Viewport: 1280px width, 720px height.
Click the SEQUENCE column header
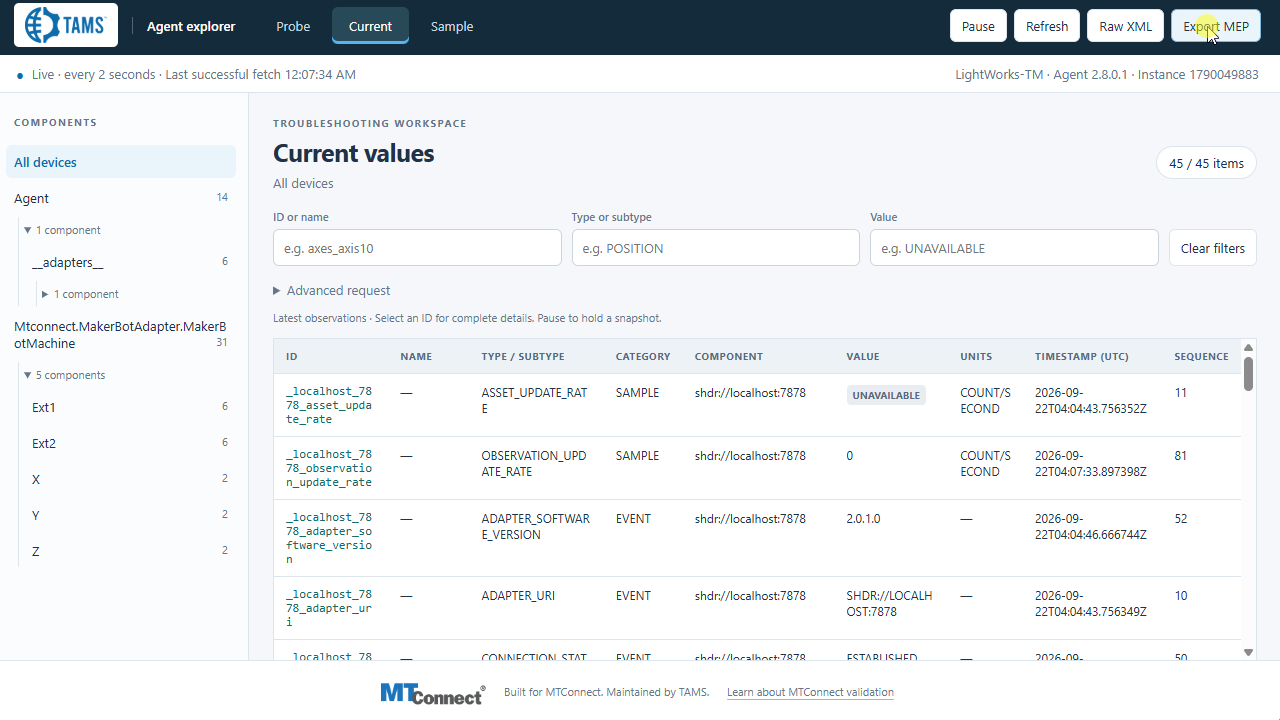1201,357
